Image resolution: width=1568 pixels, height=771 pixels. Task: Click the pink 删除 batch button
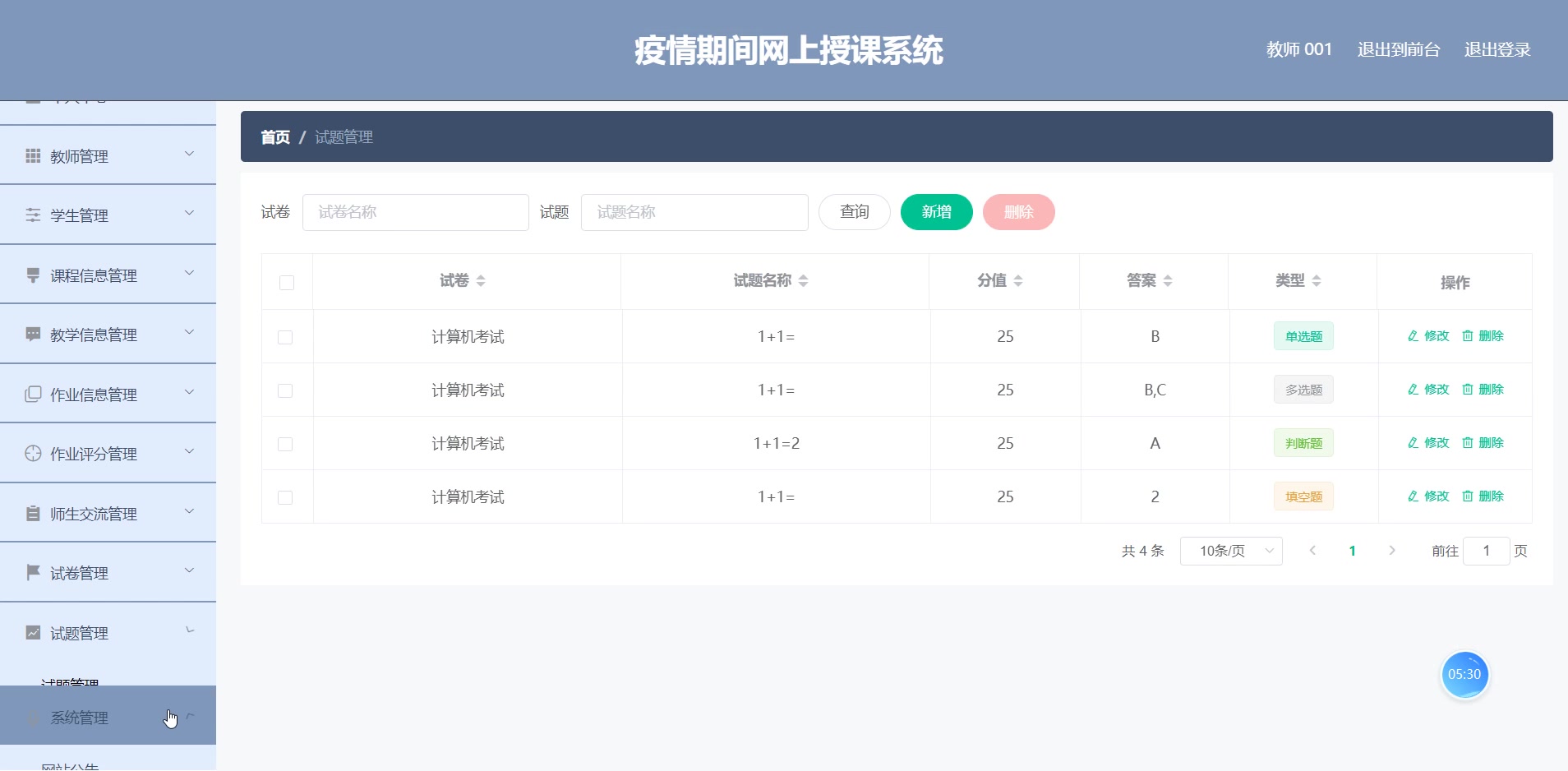pyautogui.click(x=1019, y=212)
